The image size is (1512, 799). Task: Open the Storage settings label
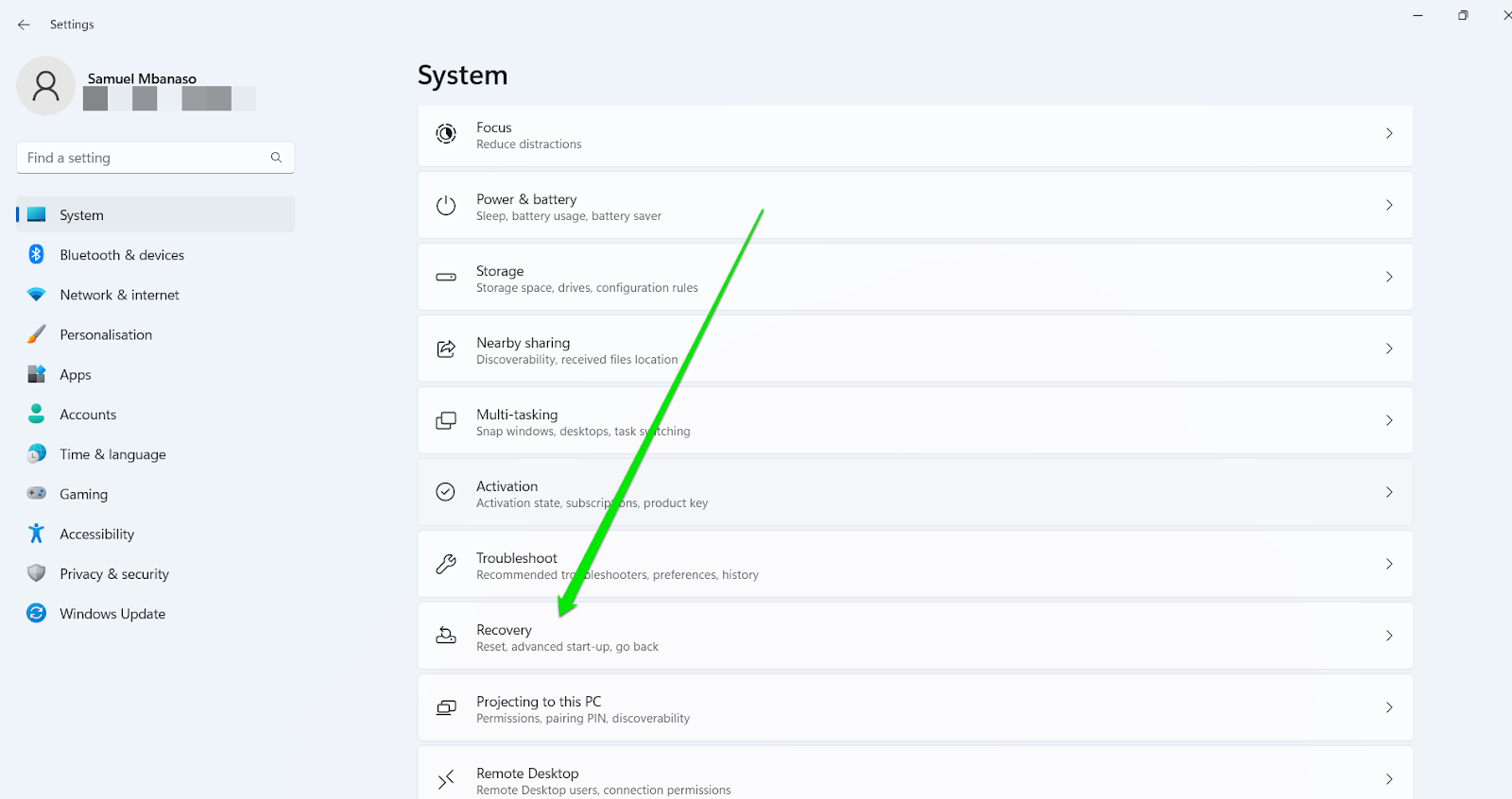tap(500, 271)
